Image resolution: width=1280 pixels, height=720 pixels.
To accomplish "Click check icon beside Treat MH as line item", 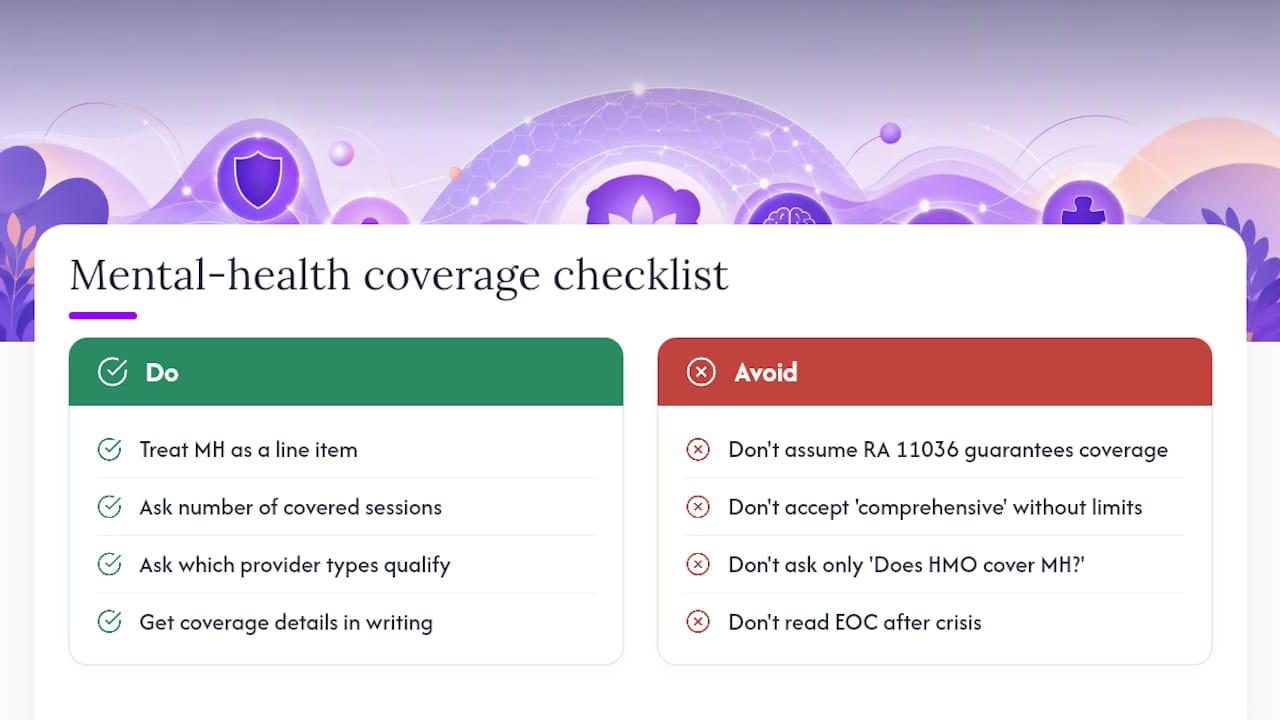I will click(x=109, y=450).
